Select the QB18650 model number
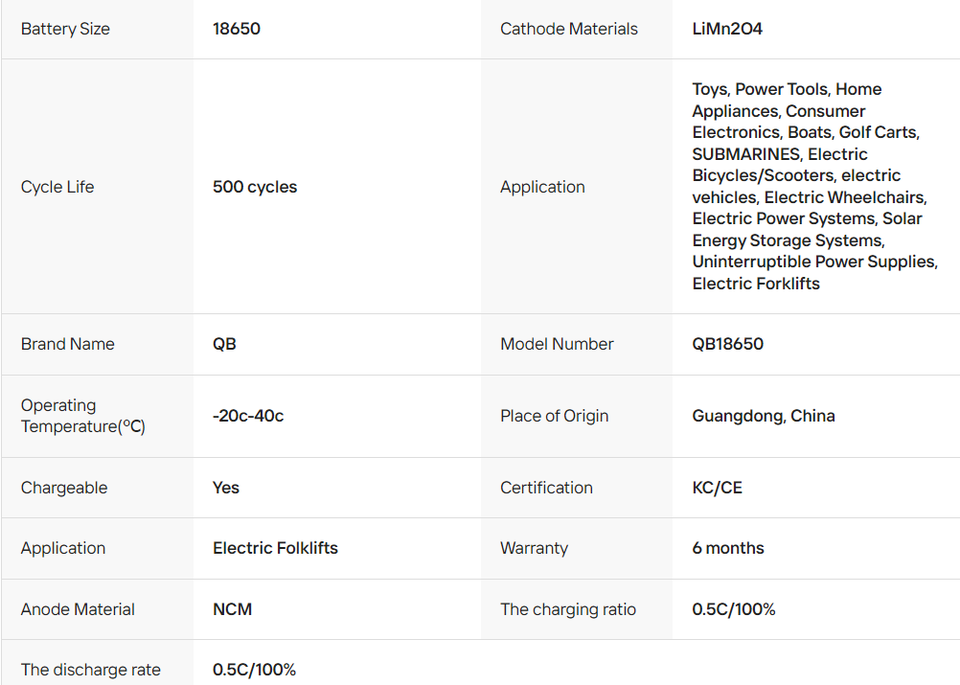This screenshot has height=685, width=960. coord(727,344)
